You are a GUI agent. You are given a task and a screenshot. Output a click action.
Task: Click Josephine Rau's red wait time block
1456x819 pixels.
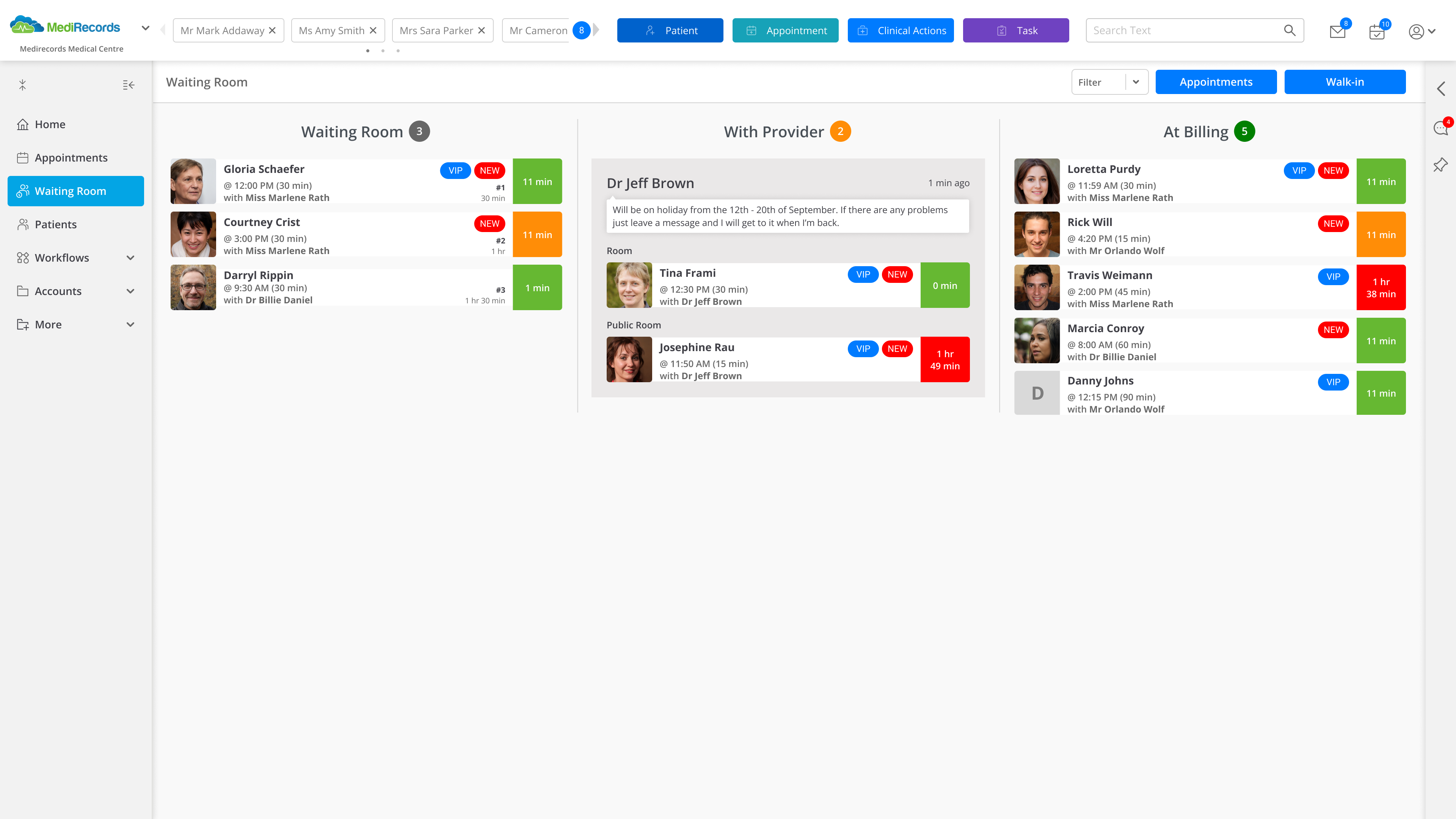(x=945, y=359)
